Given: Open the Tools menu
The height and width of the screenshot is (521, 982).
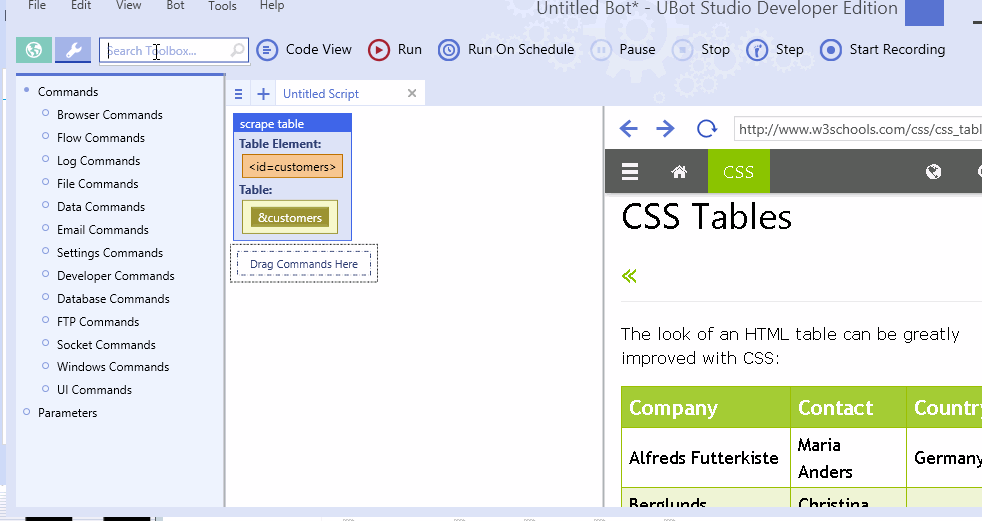Looking at the screenshot, I should coord(222,5).
